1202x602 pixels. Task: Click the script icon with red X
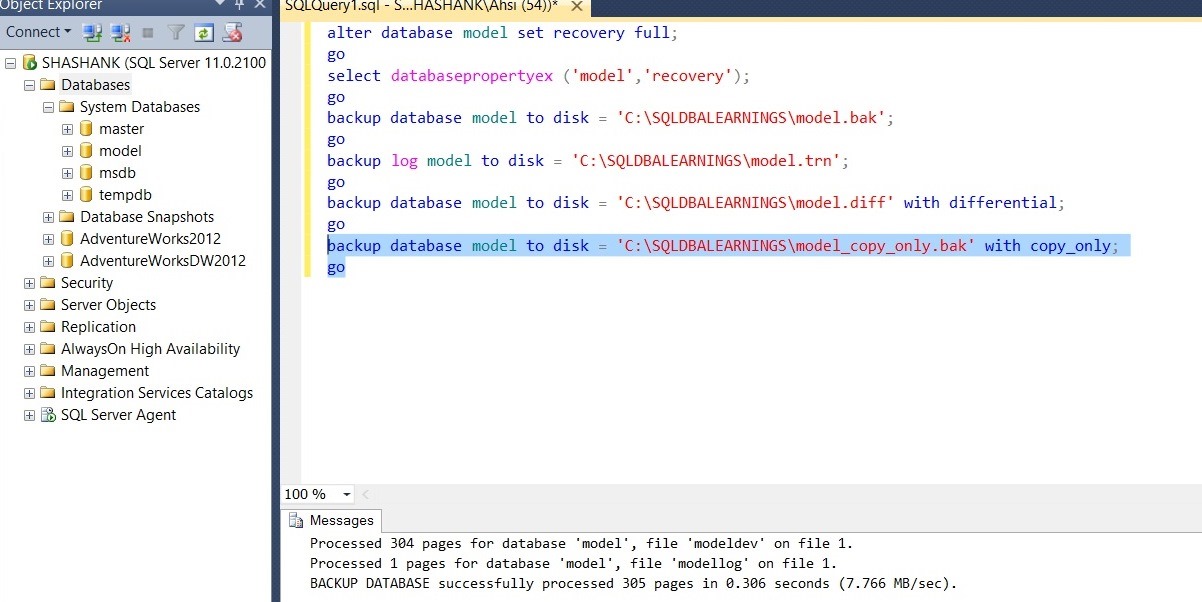pyautogui.click(x=232, y=32)
